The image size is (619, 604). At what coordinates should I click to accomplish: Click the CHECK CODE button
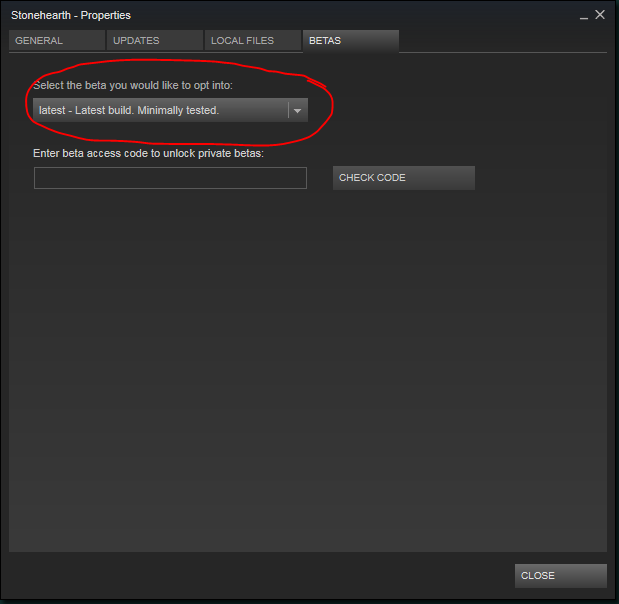pyautogui.click(x=403, y=178)
